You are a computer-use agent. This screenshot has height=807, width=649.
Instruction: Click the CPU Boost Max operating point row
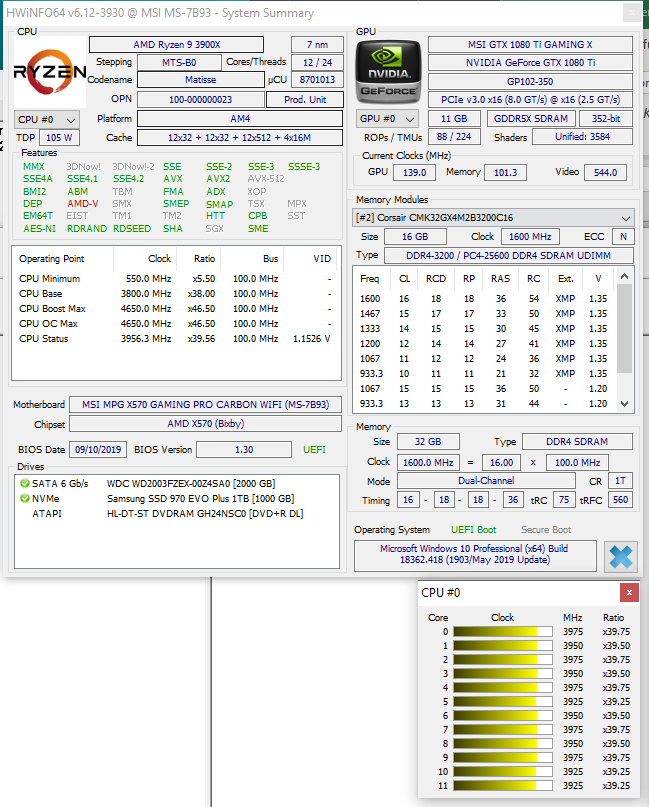(175, 308)
